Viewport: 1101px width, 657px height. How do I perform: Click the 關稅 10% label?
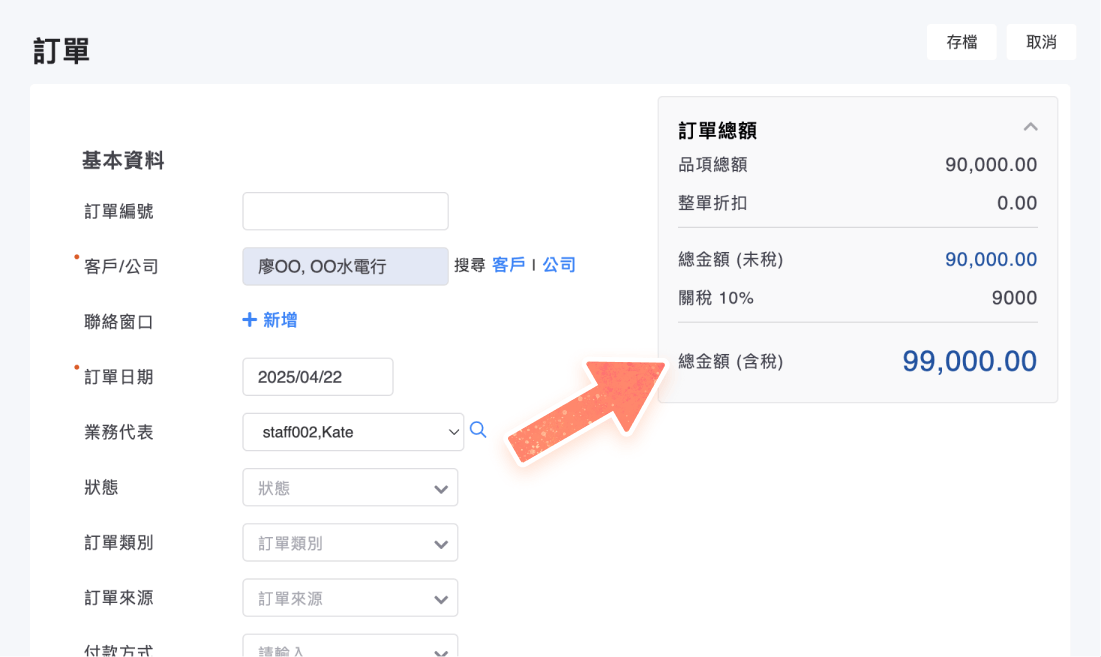pos(716,298)
